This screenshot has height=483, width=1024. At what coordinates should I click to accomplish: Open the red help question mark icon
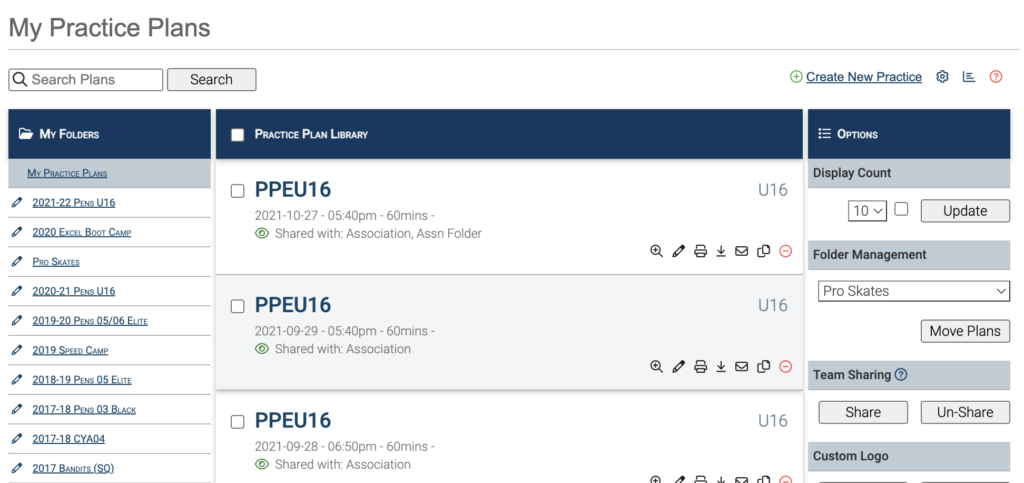coord(996,77)
